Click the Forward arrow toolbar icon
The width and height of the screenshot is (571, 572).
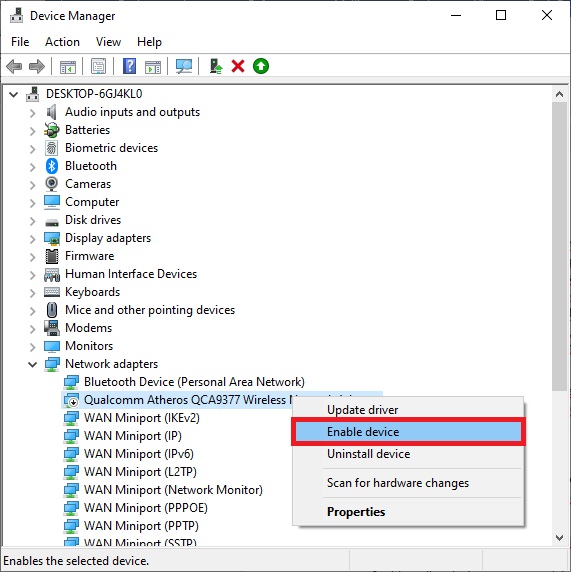click(36, 66)
